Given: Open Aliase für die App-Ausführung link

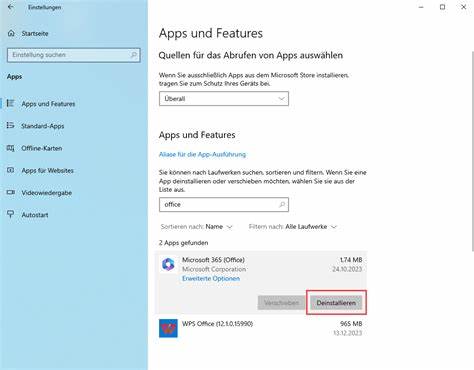Looking at the screenshot, I should [x=202, y=154].
